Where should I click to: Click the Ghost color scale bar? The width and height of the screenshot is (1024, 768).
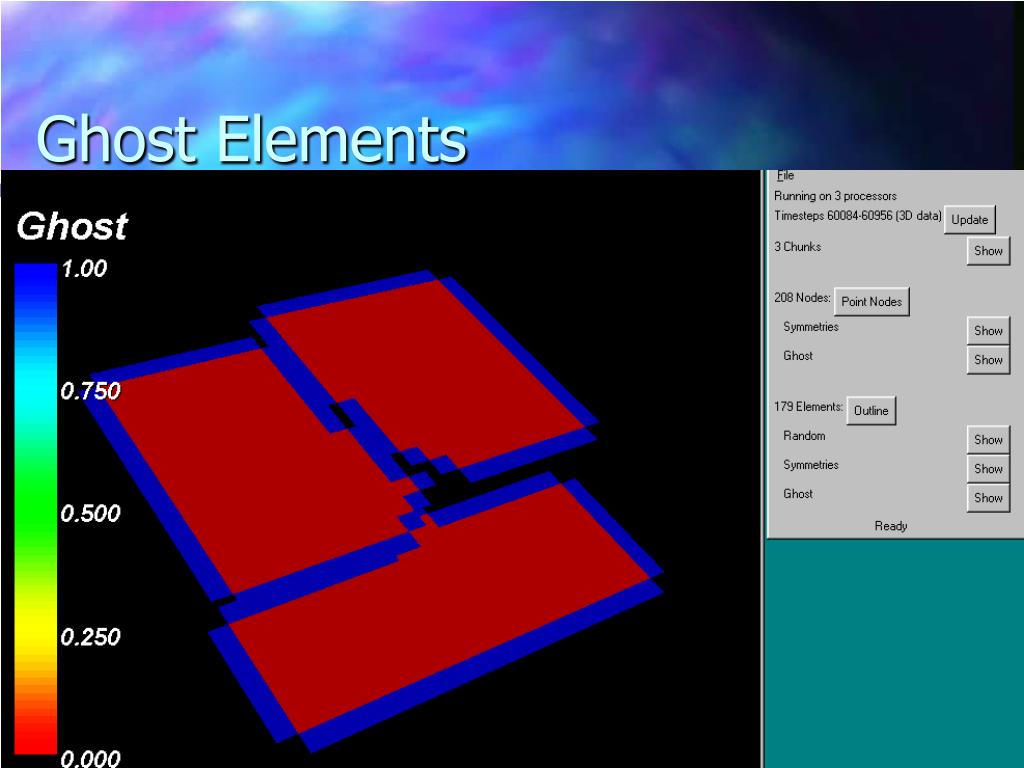point(36,509)
